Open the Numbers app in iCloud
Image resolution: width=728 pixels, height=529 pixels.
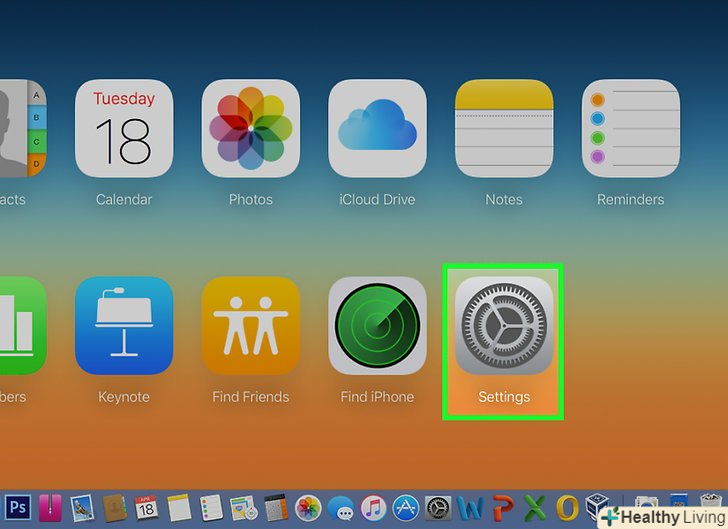click(x=23, y=326)
